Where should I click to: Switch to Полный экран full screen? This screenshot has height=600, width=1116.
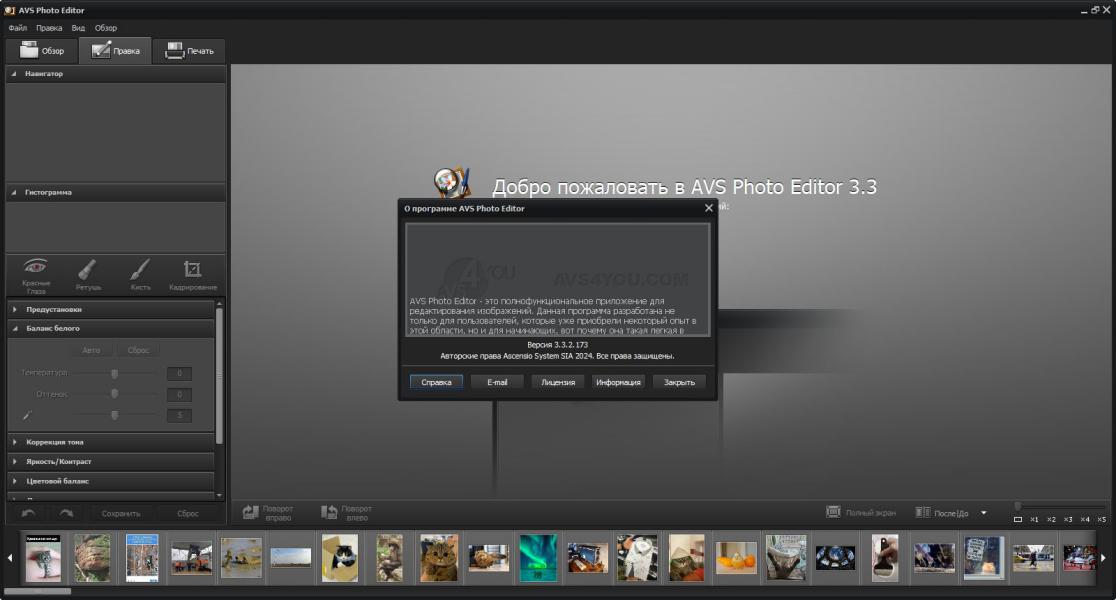pyautogui.click(x=860, y=512)
